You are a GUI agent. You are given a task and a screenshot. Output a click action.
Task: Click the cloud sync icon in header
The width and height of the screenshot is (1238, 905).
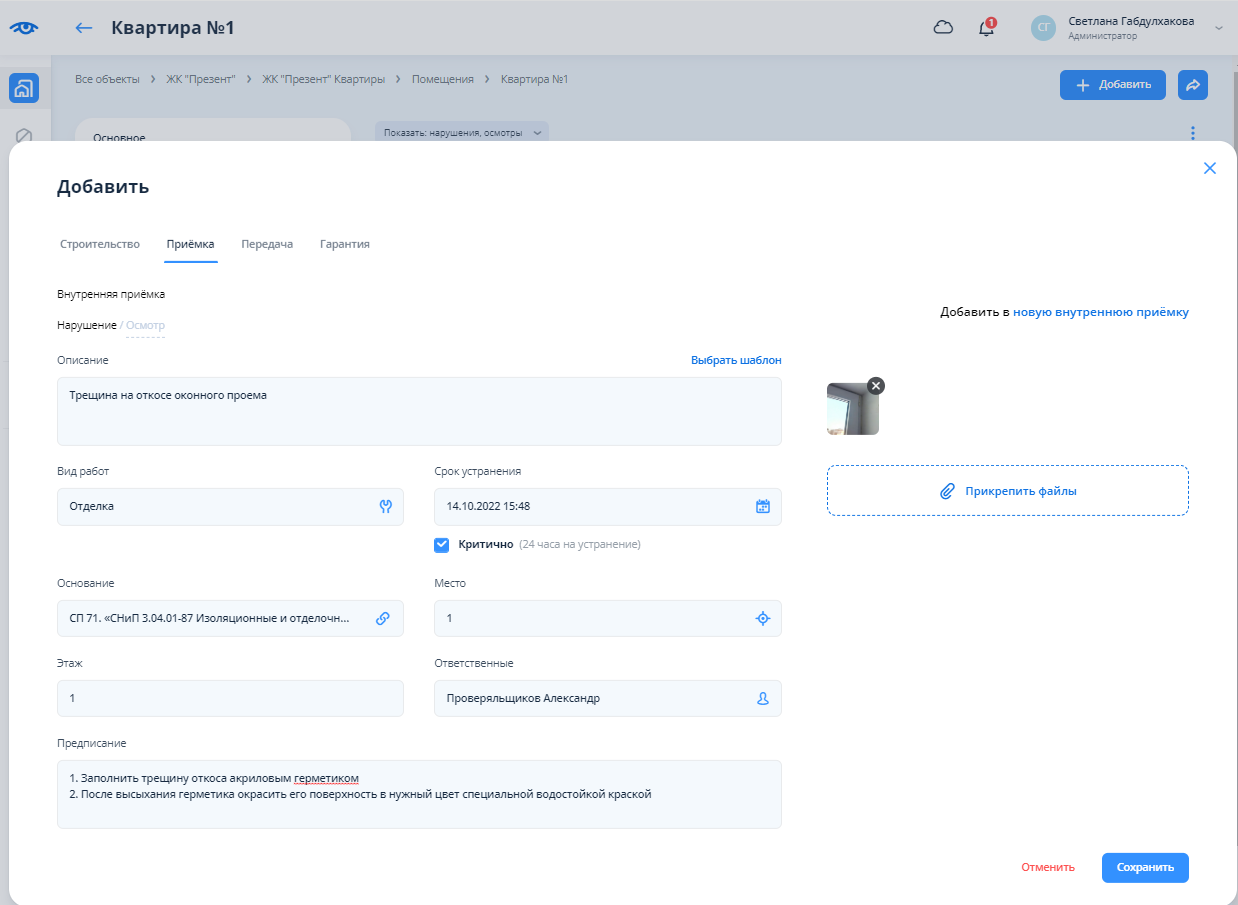(x=943, y=28)
